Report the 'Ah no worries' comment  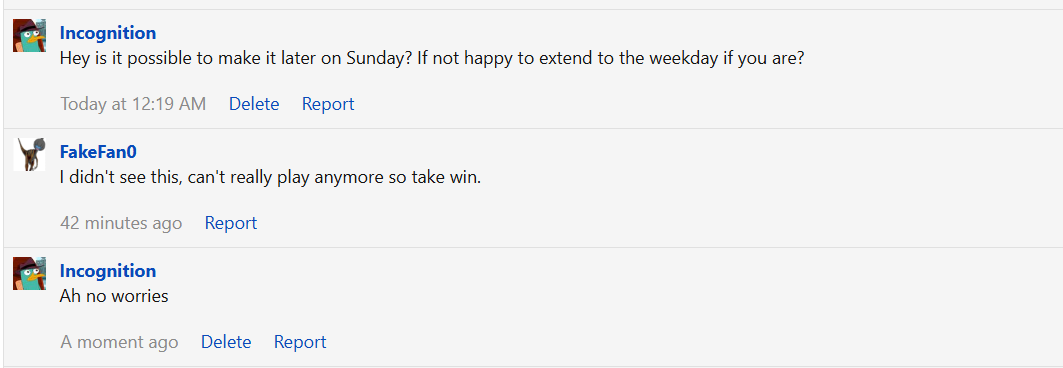pyautogui.click(x=300, y=342)
